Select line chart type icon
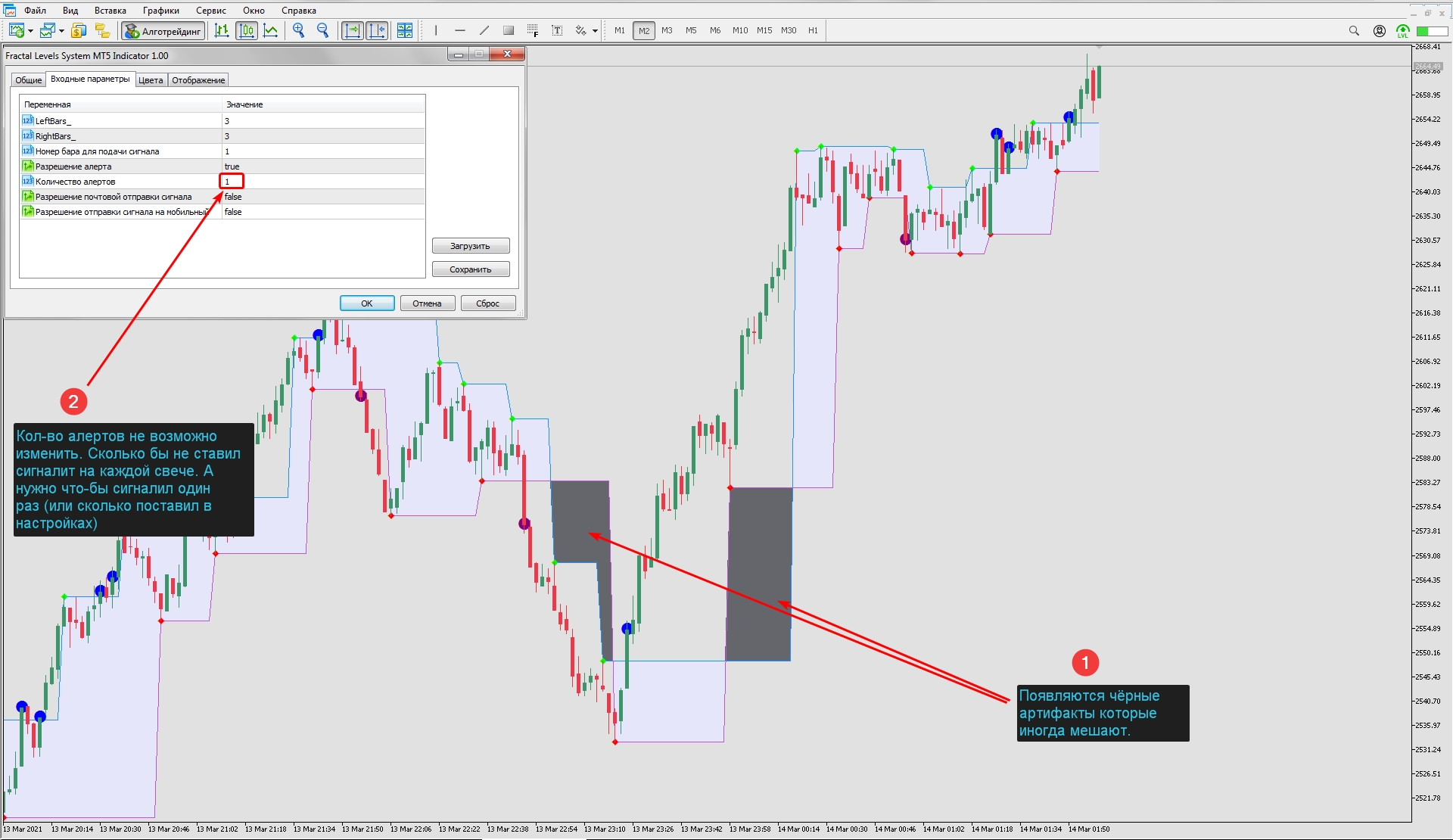Image resolution: width=1453 pixels, height=840 pixels. [271, 31]
